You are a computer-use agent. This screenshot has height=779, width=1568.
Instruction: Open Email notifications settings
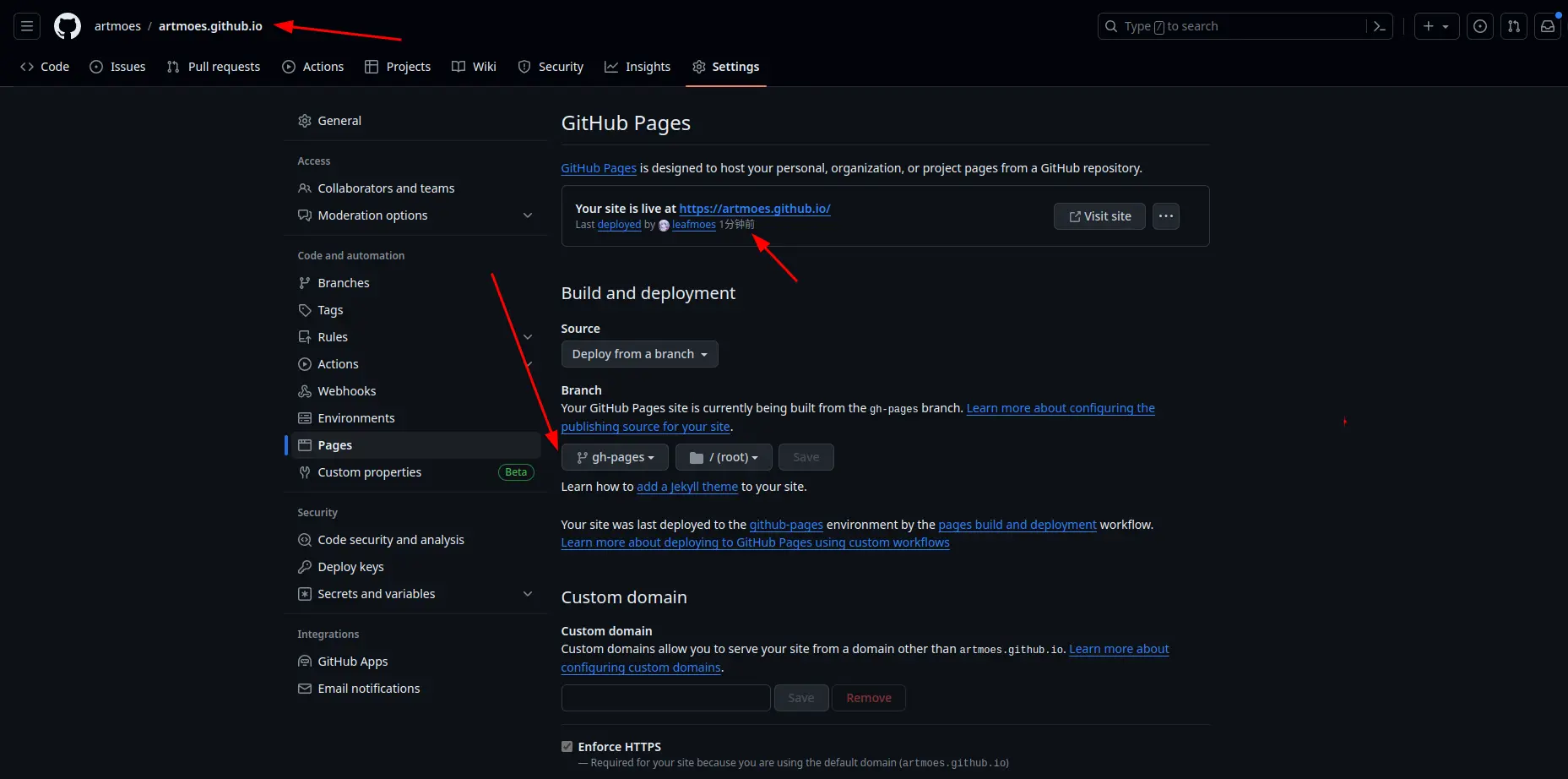click(x=415, y=689)
